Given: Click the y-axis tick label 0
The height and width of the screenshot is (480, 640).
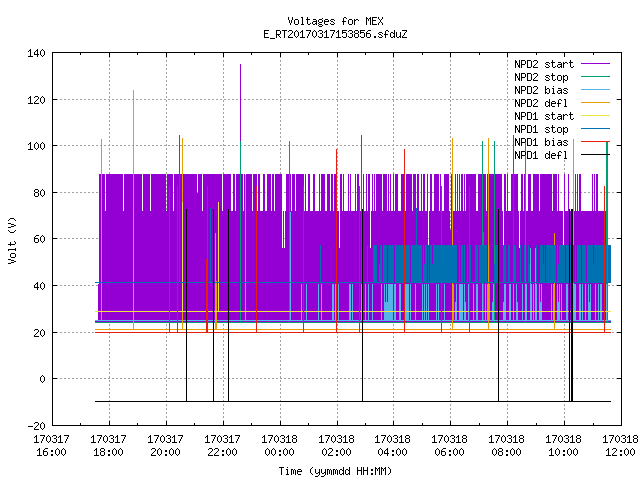Looking at the screenshot, I should coord(42,379).
